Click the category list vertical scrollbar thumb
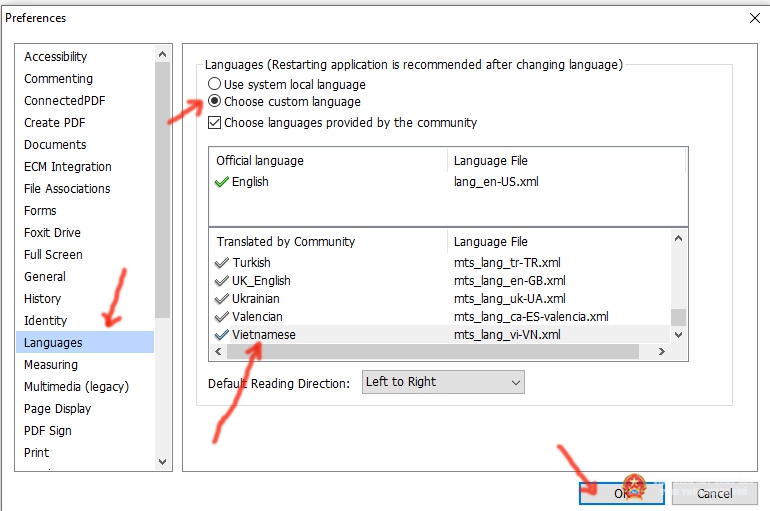The height and width of the screenshot is (511, 770). click(163, 190)
